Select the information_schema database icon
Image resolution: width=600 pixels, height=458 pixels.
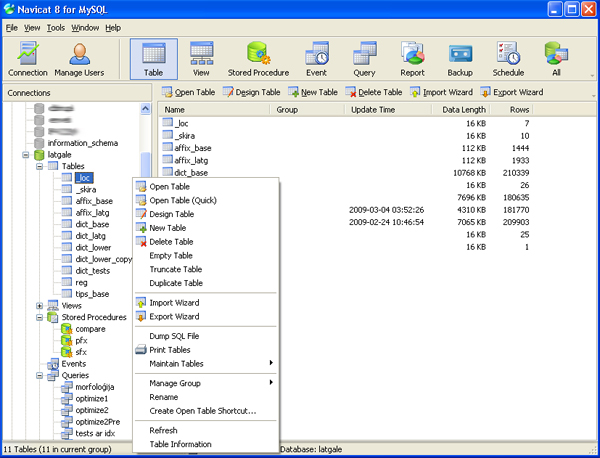point(39,143)
